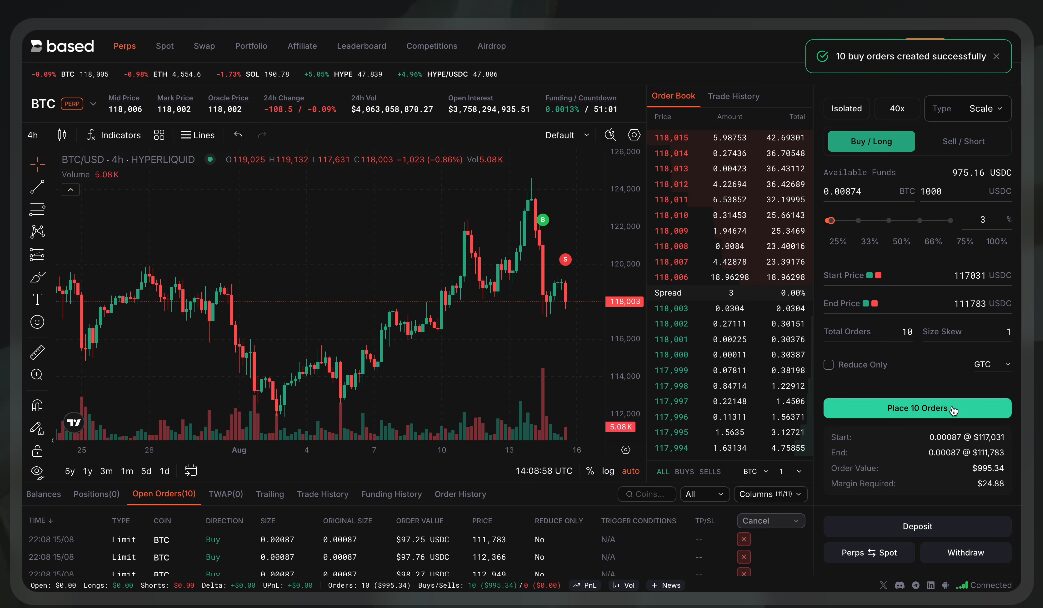Viewport: 1043px width, 608px height.
Task: Open the Discord link icon
Action: pyautogui.click(x=899, y=585)
